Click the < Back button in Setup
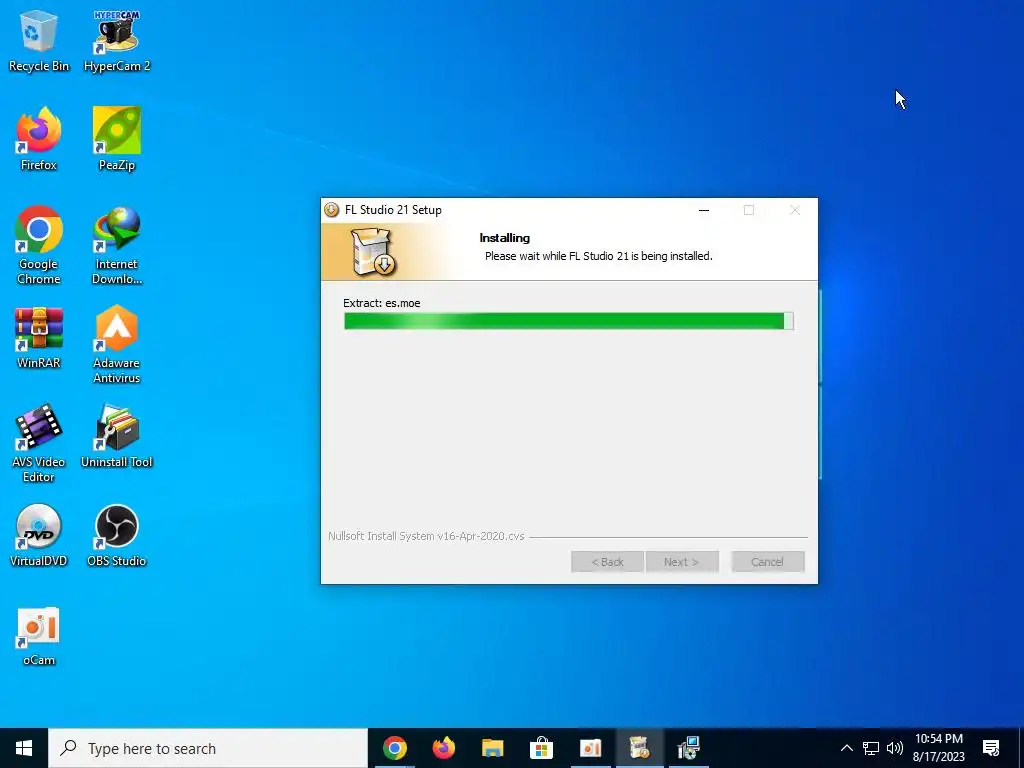This screenshot has width=1024, height=768. pos(607,562)
